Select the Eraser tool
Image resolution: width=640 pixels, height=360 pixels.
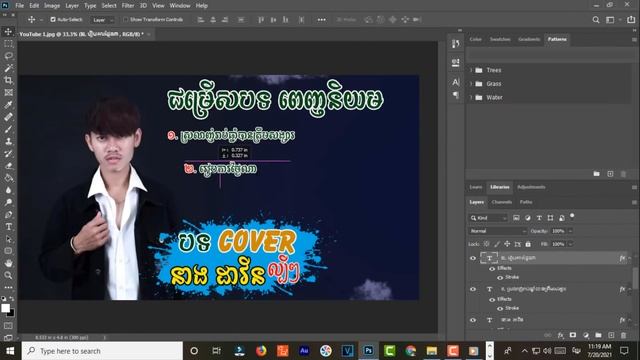pos(8,166)
